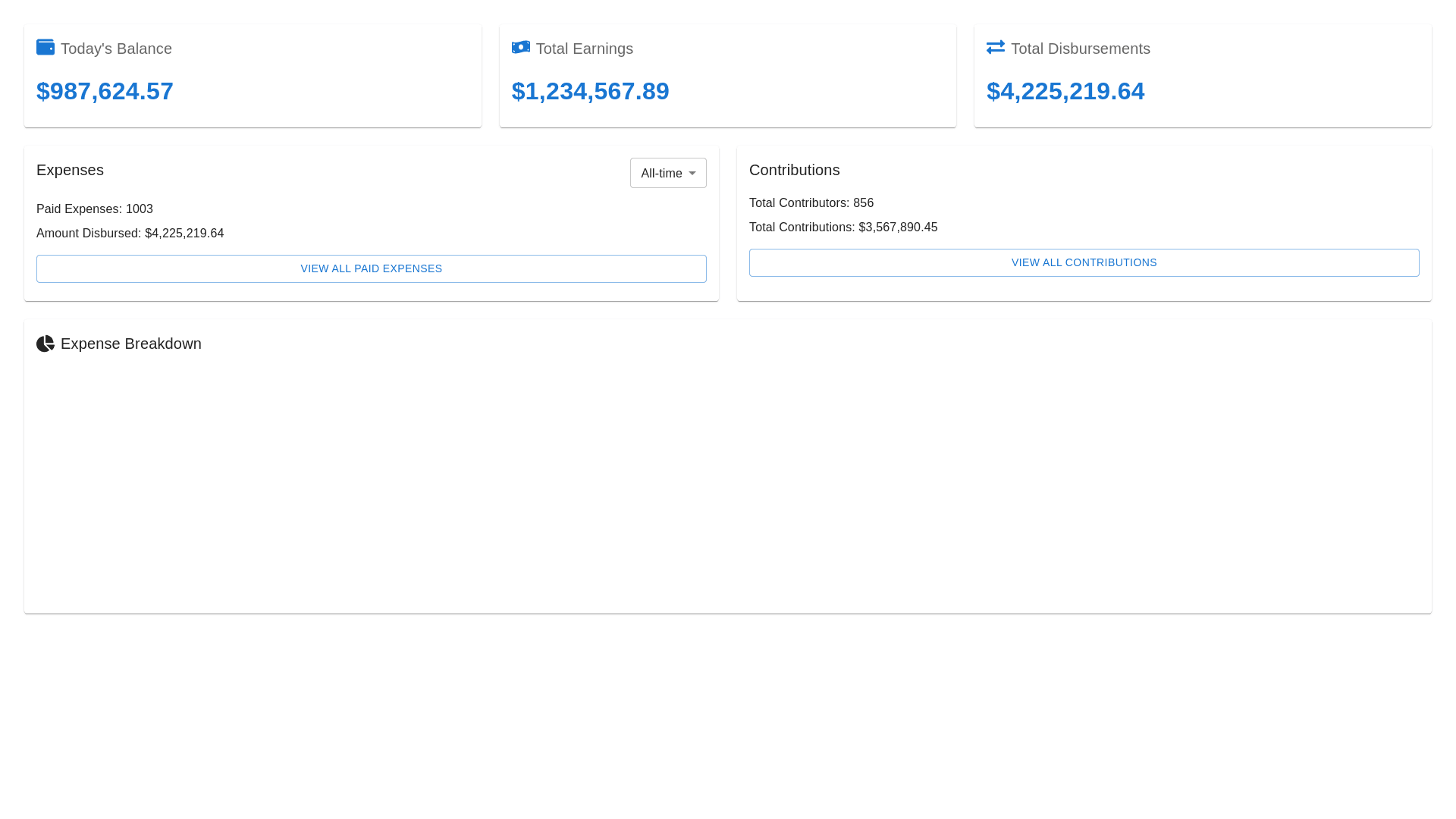Click the $1,234,567.89 earnings amount

(590, 91)
